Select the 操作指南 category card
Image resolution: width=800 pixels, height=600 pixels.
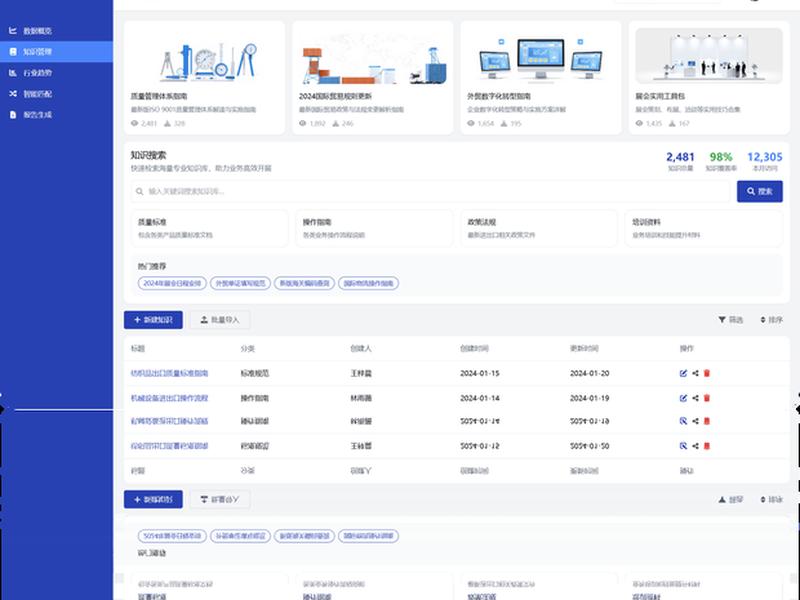coord(374,228)
